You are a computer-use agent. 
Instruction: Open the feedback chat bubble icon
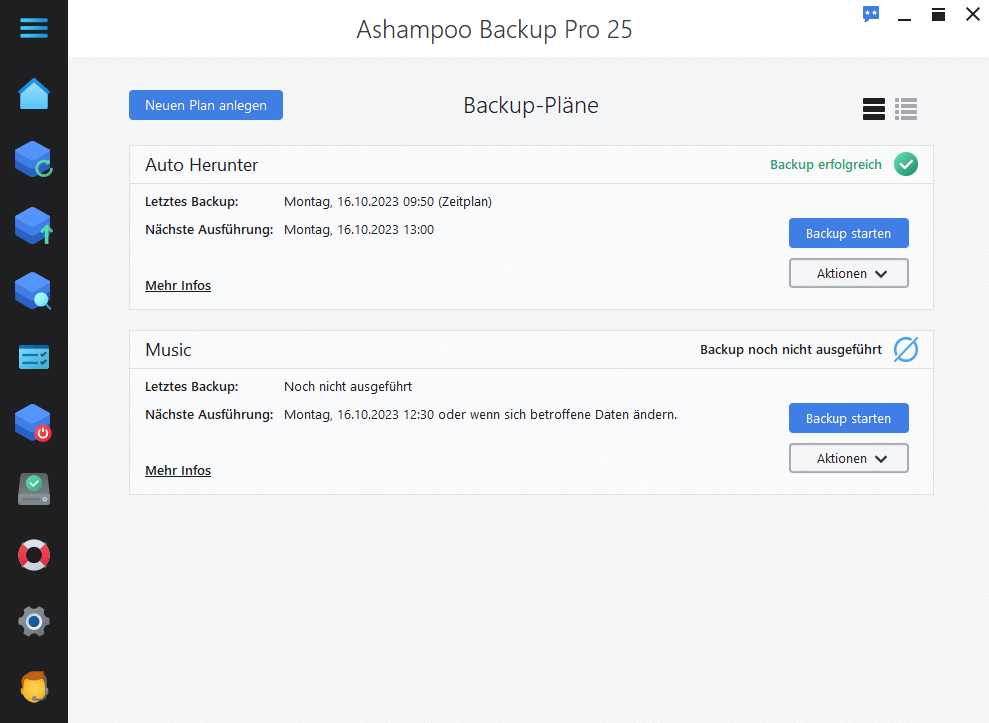click(x=871, y=14)
